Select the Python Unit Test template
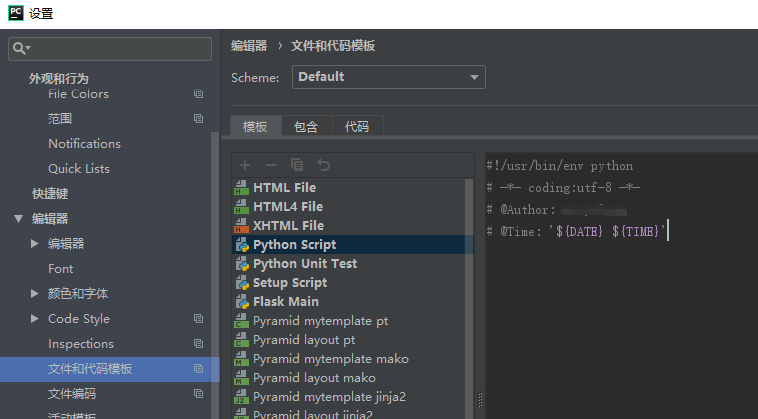 tap(304, 264)
